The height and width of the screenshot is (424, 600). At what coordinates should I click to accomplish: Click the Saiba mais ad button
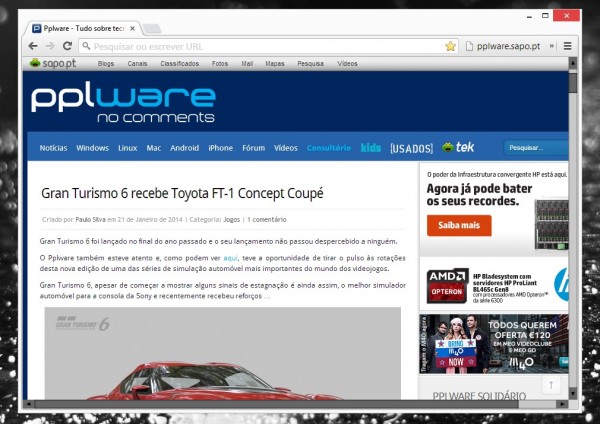[x=459, y=225]
